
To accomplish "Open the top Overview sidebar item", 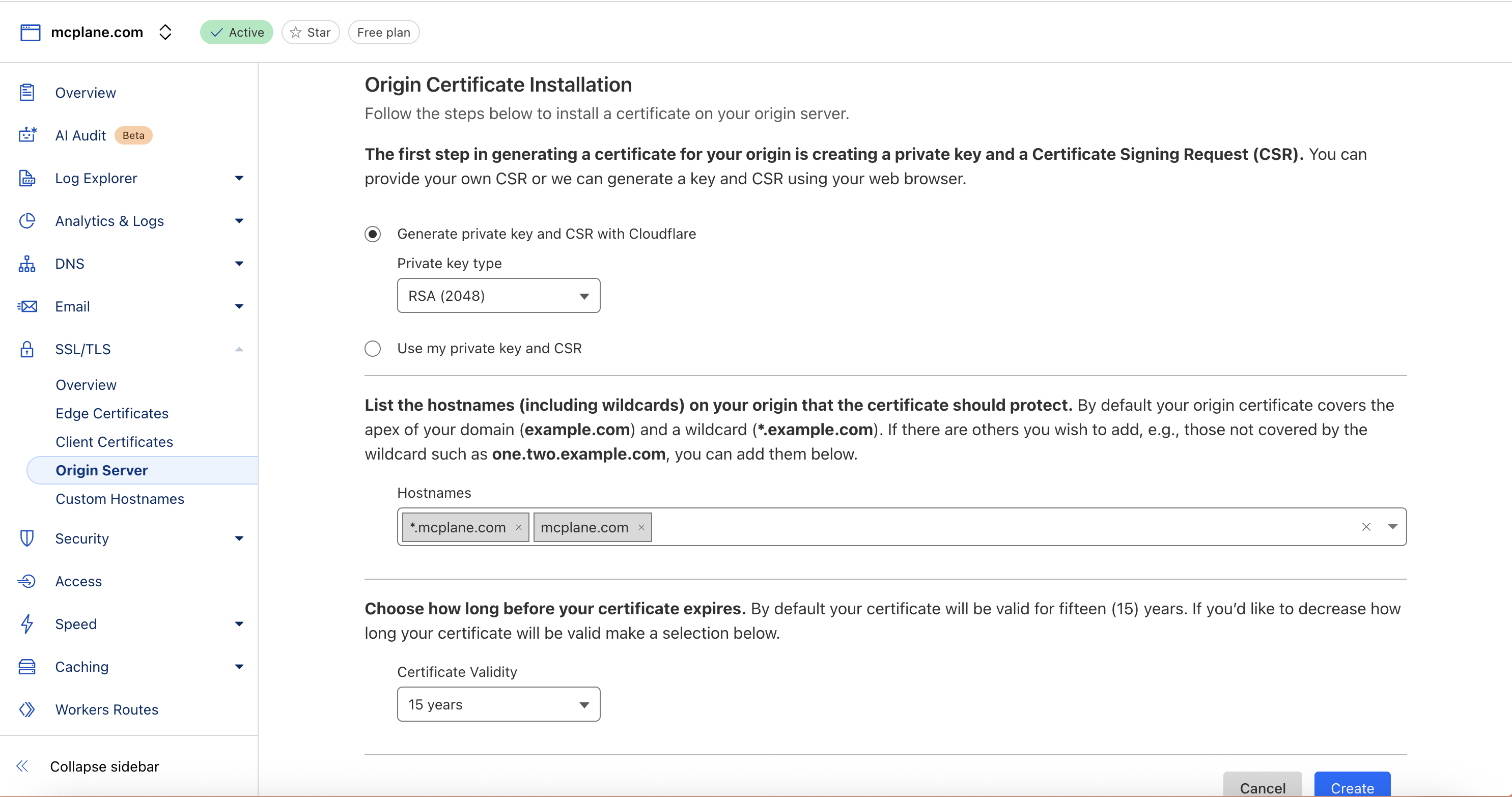I will (86, 93).
